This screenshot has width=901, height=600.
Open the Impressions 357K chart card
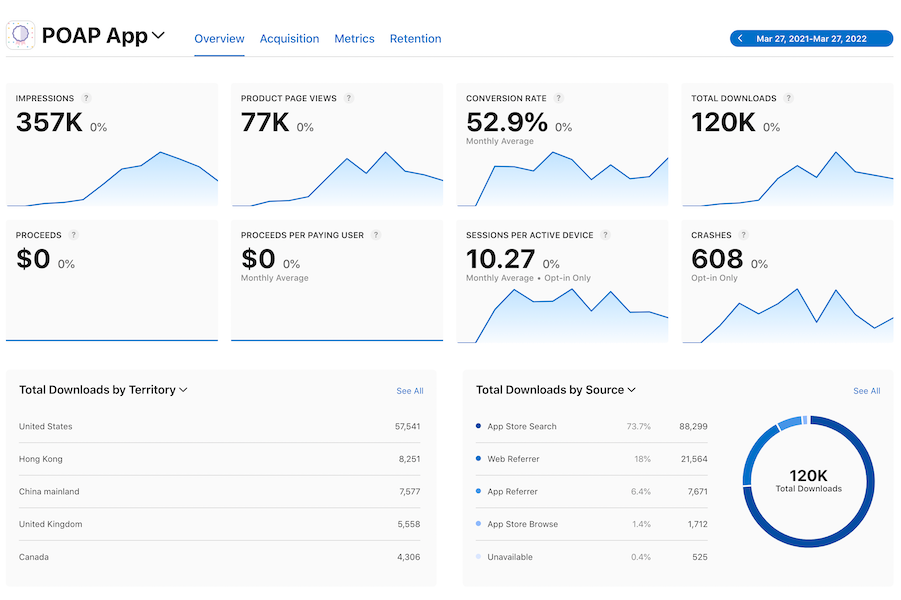112,145
